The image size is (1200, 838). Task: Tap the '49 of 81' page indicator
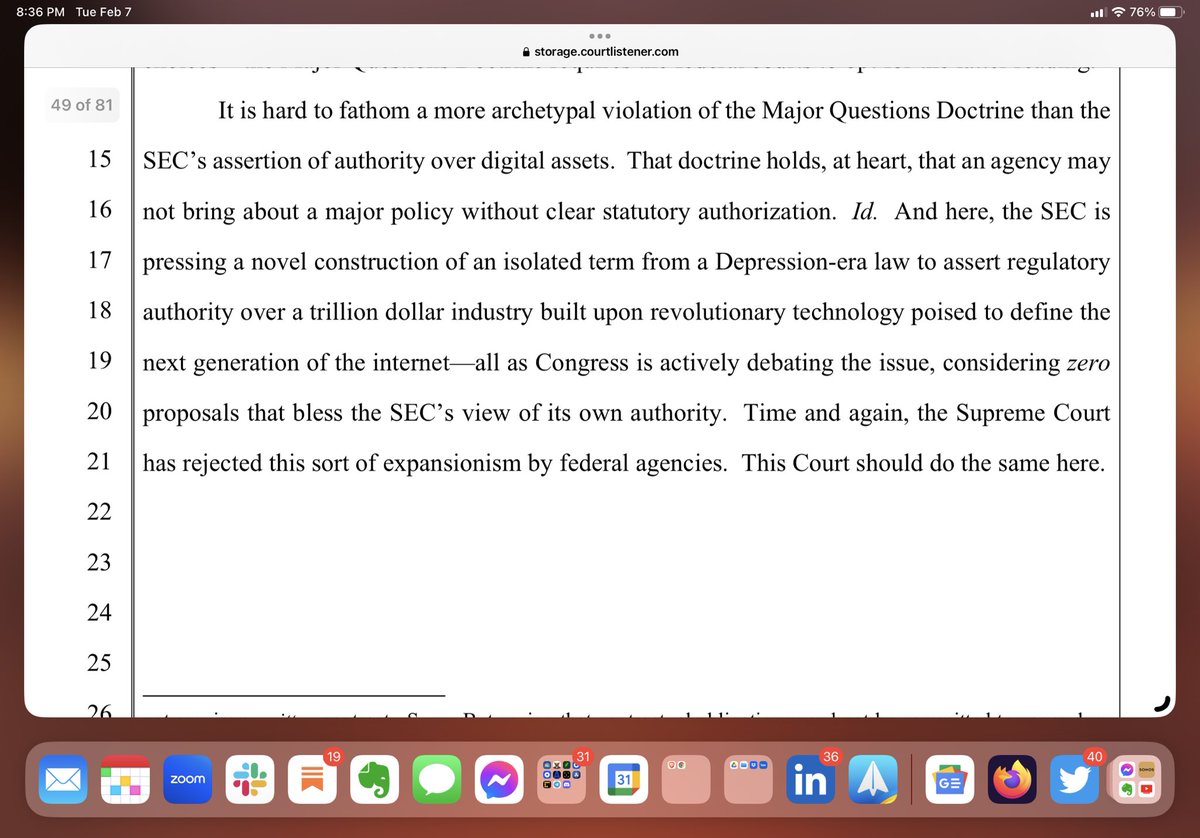pos(81,104)
